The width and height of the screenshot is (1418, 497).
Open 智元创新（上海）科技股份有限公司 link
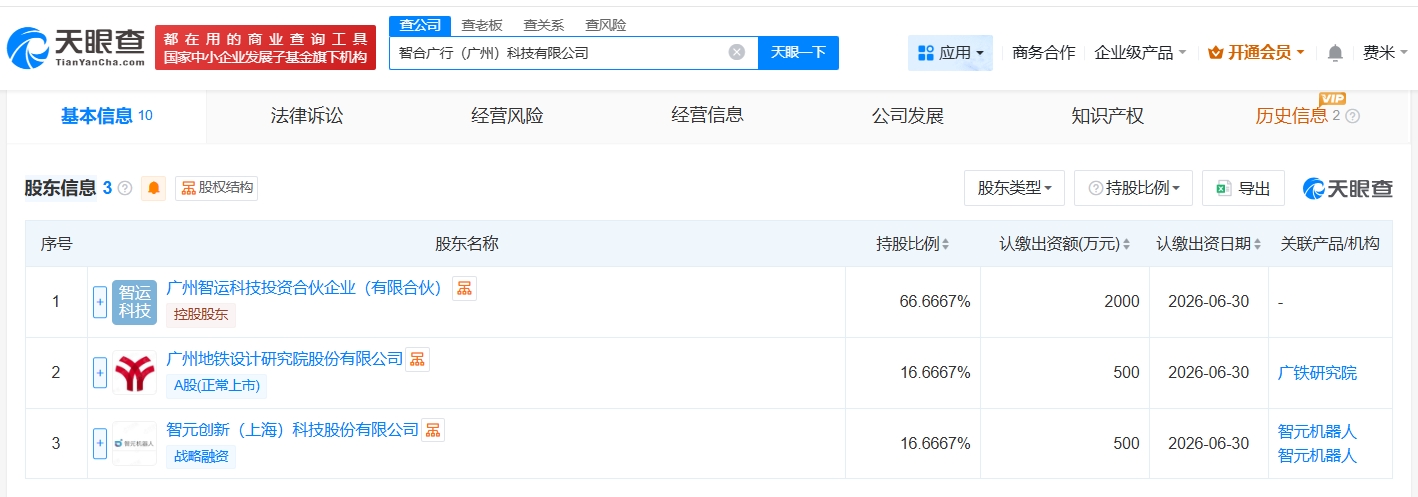(292, 430)
